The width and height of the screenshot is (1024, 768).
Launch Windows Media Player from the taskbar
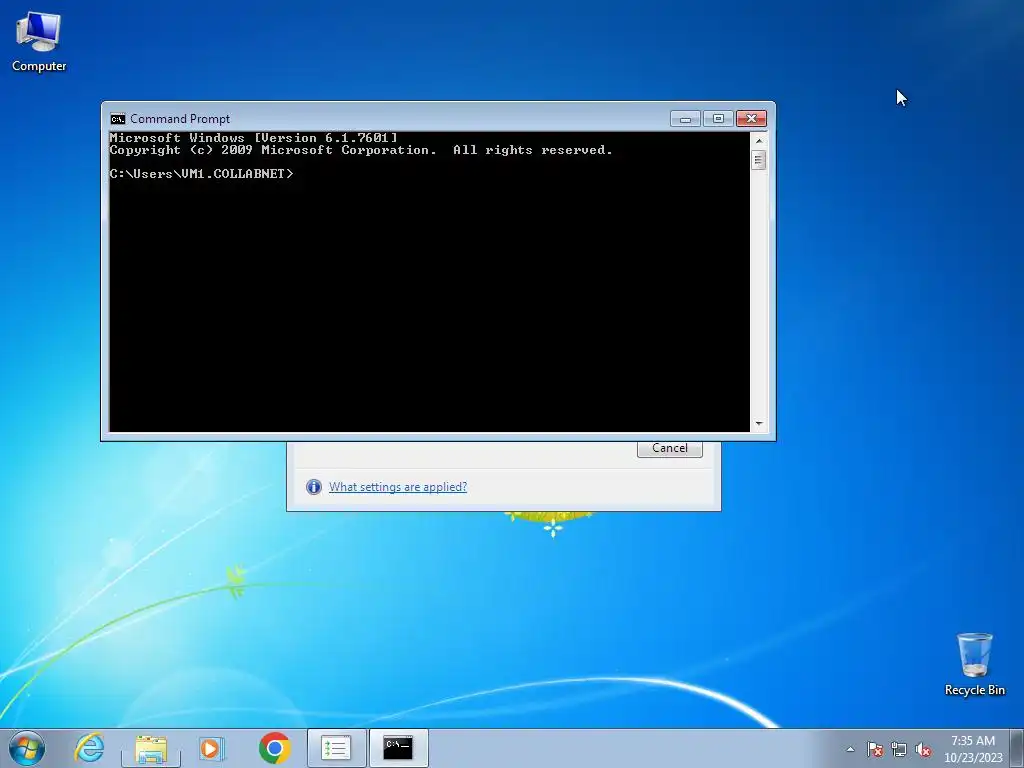(212, 748)
